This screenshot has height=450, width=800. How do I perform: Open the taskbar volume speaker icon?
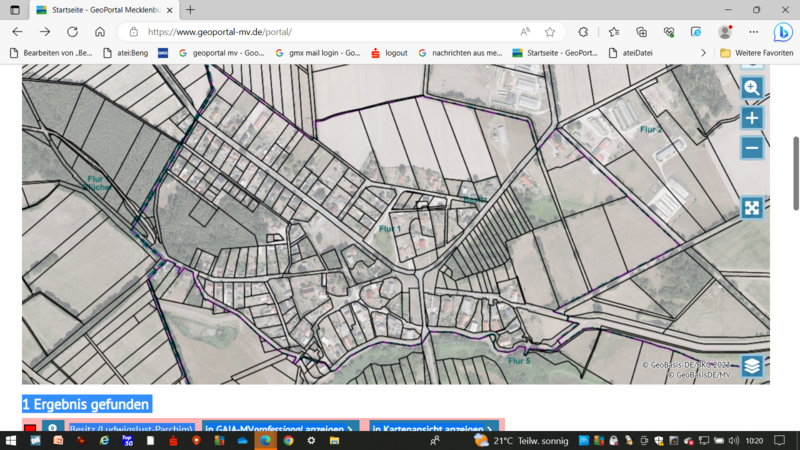coord(734,441)
